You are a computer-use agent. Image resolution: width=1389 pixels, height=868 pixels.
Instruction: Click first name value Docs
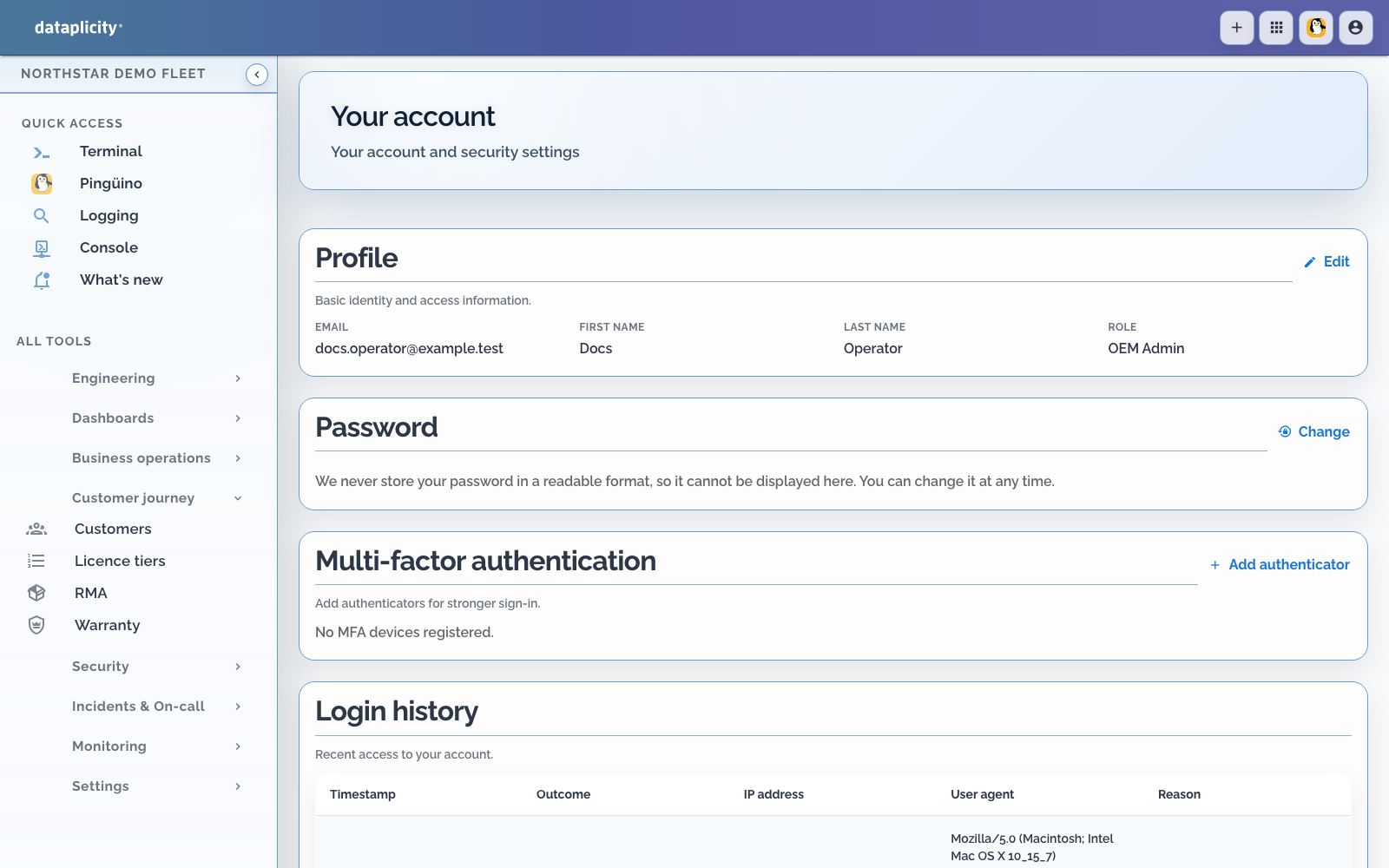tap(596, 348)
